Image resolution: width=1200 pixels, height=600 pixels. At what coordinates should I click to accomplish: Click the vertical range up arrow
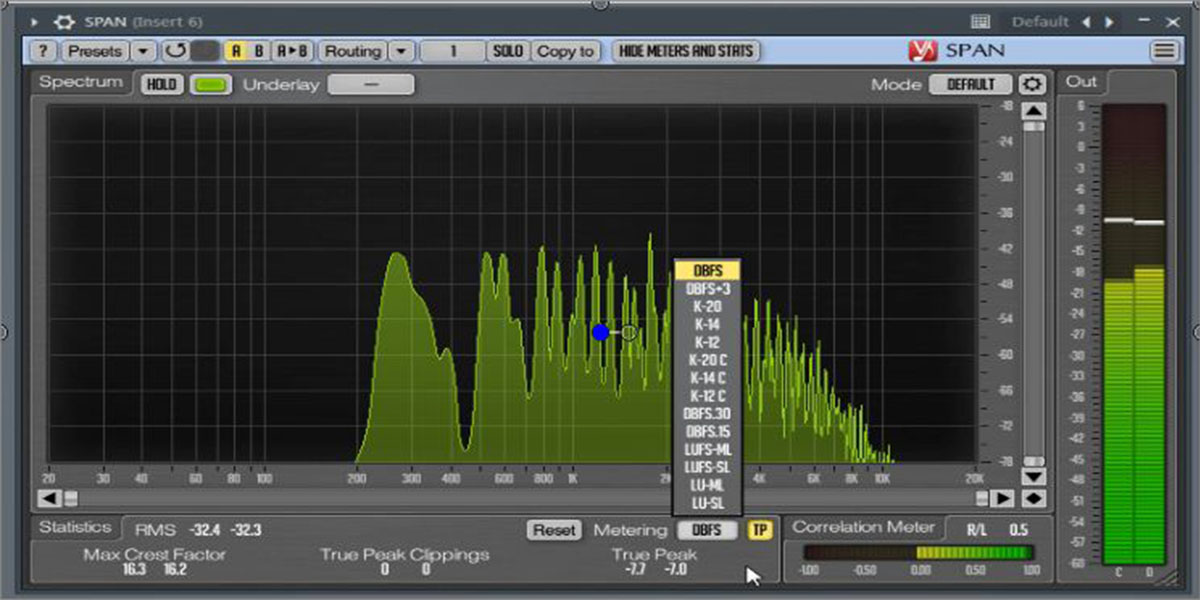(1033, 111)
